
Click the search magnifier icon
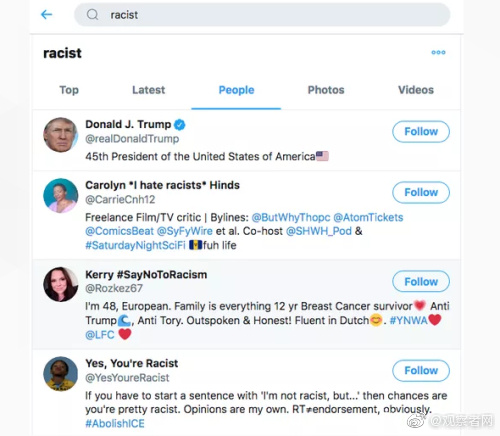[92, 15]
